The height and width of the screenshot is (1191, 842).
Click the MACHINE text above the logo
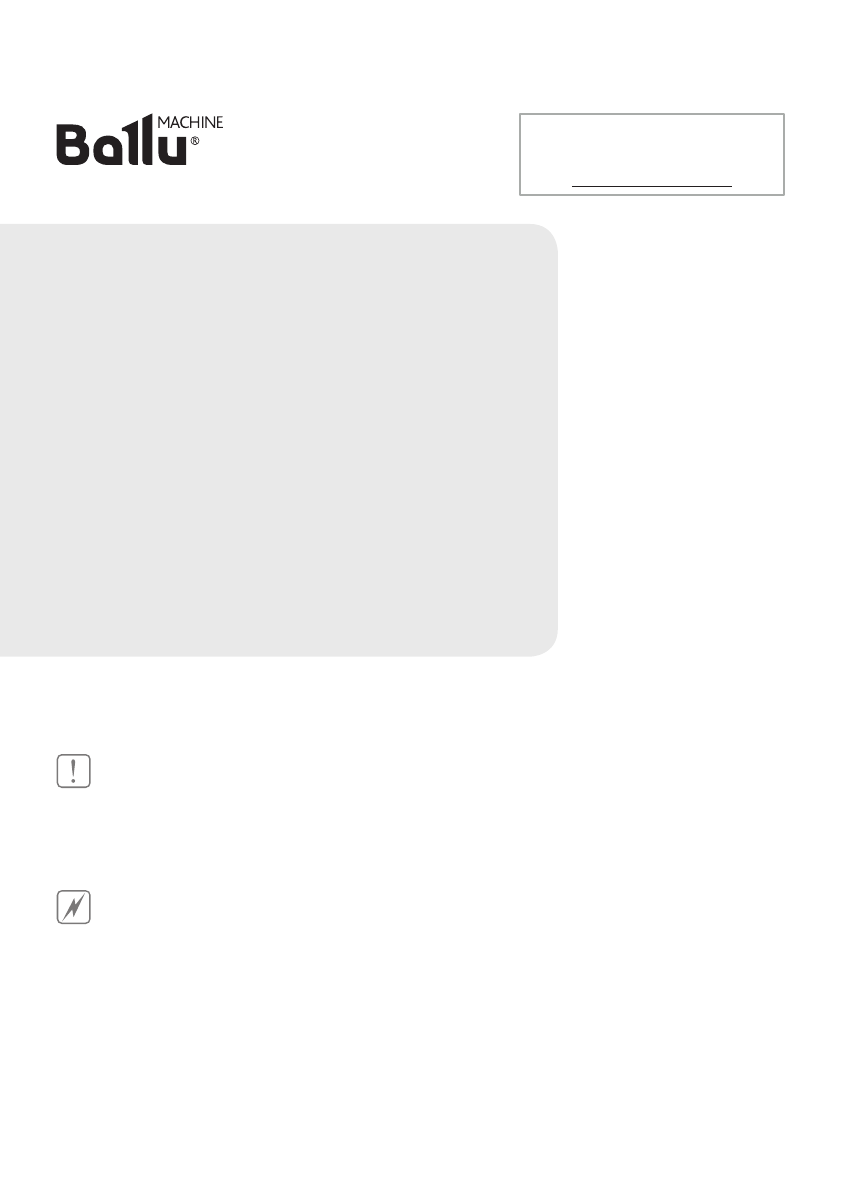tap(190, 122)
